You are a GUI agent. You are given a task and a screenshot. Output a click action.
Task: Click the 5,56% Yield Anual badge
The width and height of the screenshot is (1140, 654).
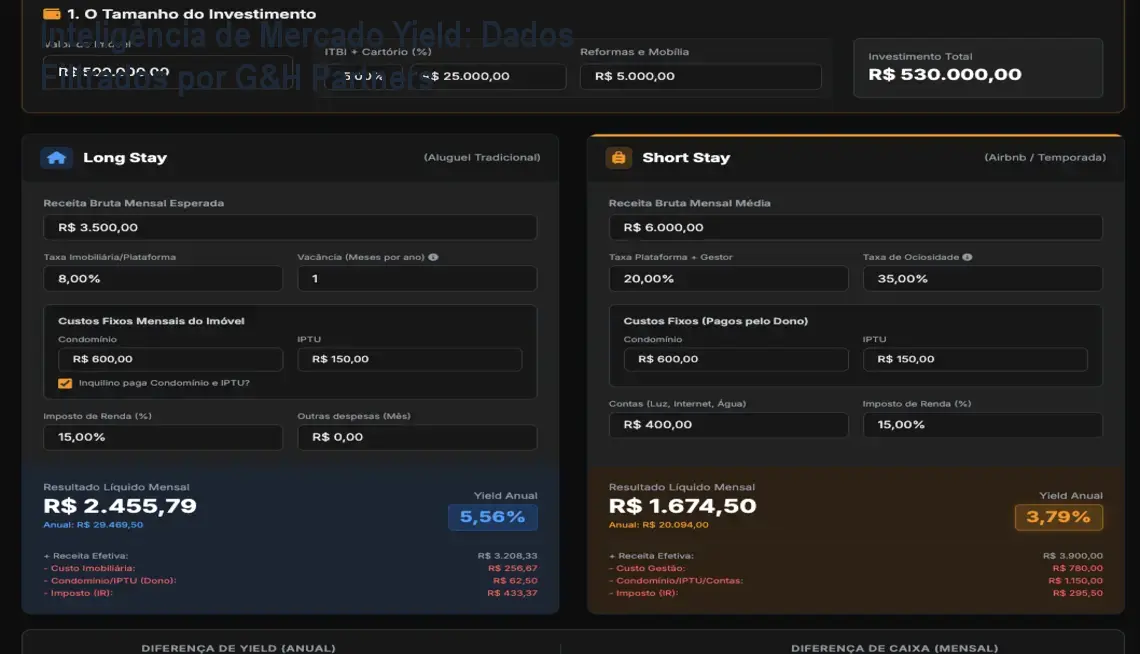pos(492,517)
